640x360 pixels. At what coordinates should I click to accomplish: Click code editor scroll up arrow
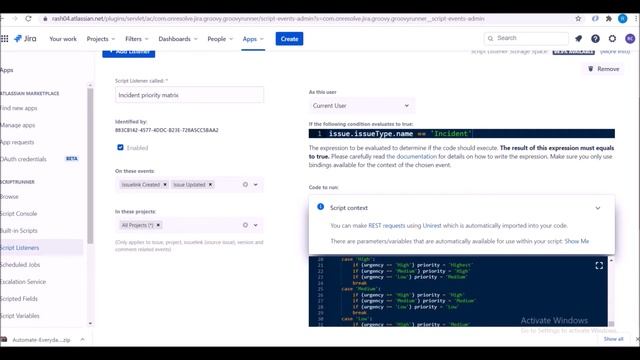[x=611, y=260]
